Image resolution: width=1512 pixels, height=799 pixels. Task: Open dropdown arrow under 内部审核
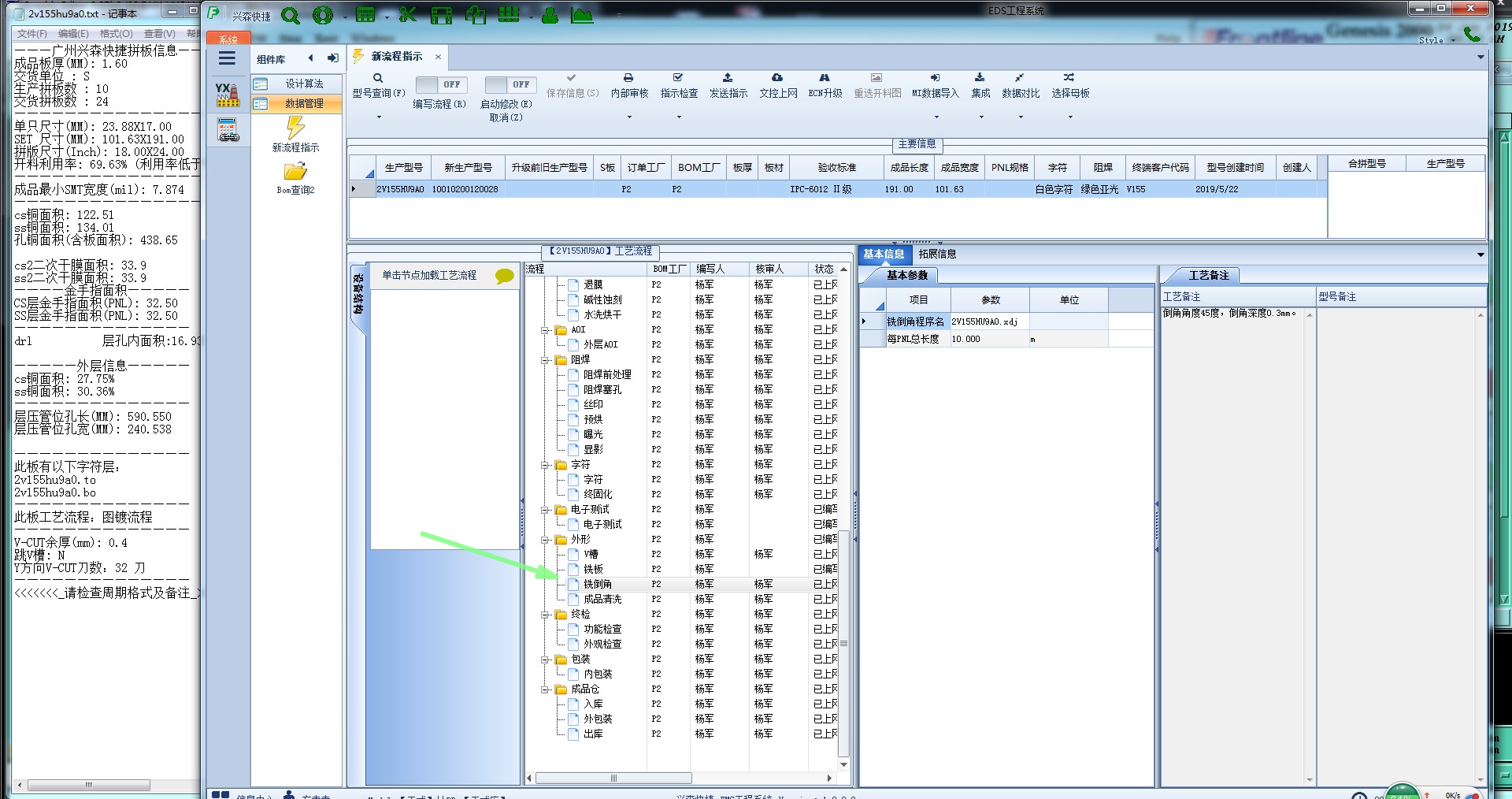(x=629, y=117)
